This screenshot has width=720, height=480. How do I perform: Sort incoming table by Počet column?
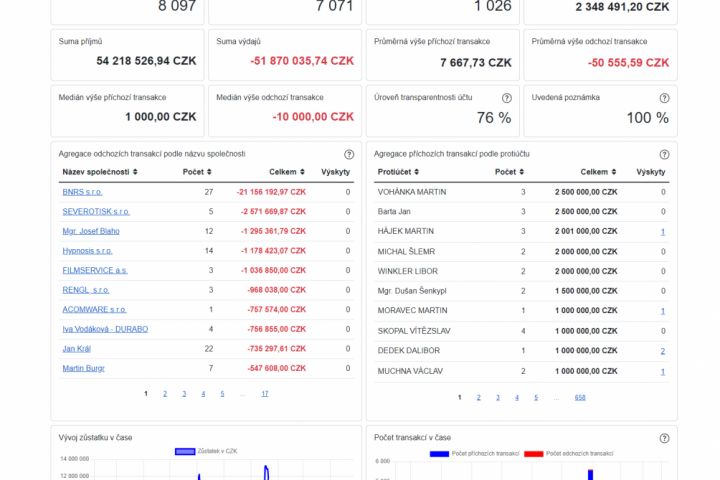point(509,172)
